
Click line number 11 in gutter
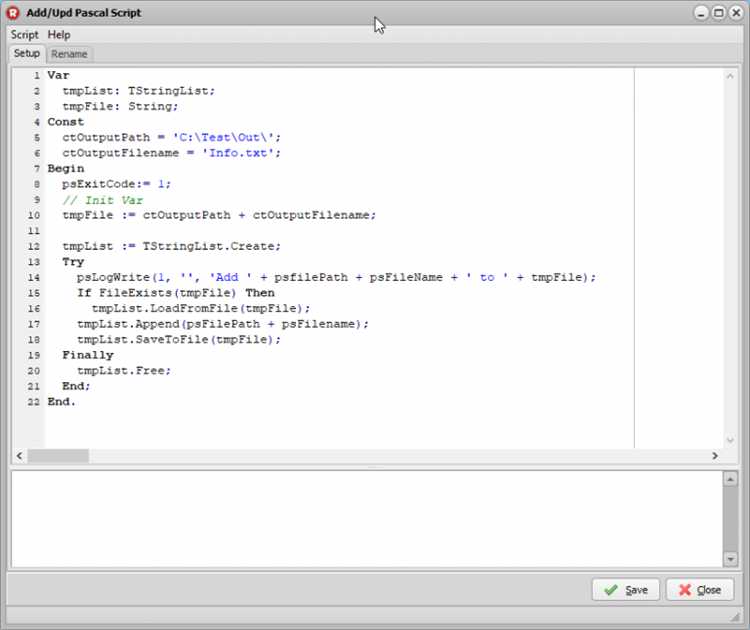pyautogui.click(x=33, y=231)
